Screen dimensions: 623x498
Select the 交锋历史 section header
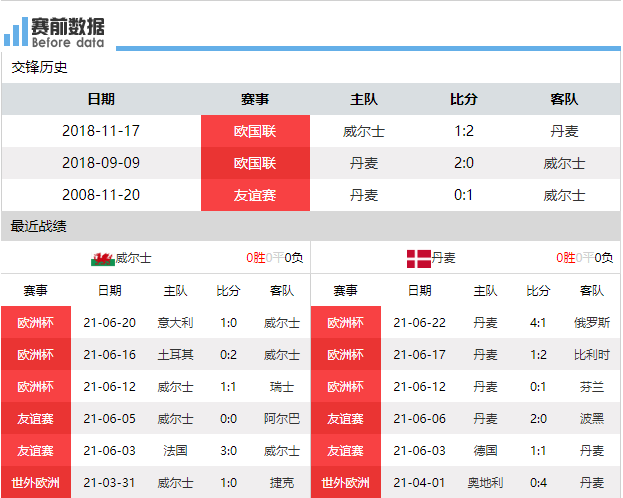point(40,67)
